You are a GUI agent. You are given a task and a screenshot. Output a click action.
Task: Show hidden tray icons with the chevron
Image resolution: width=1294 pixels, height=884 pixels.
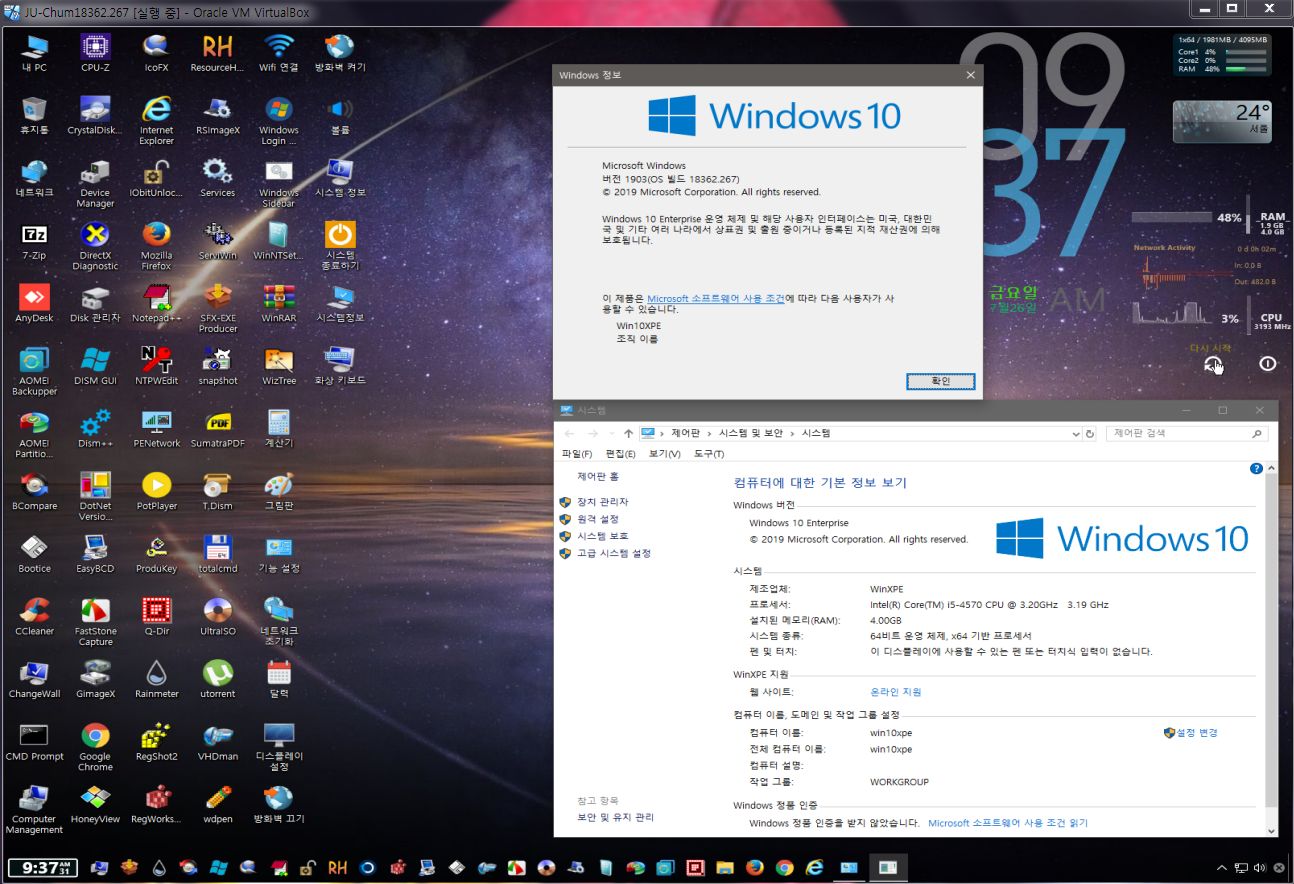coord(1221,868)
